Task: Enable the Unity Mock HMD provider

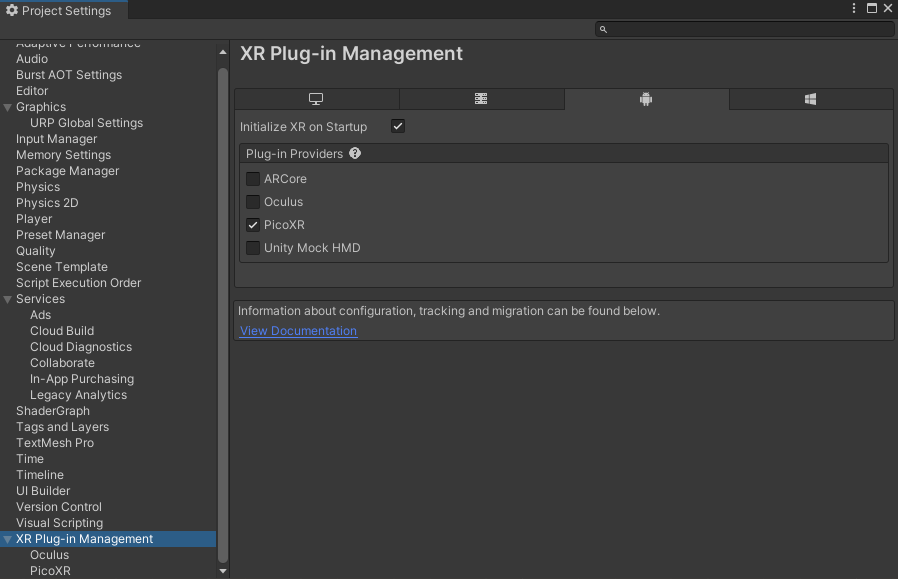Action: click(x=253, y=248)
